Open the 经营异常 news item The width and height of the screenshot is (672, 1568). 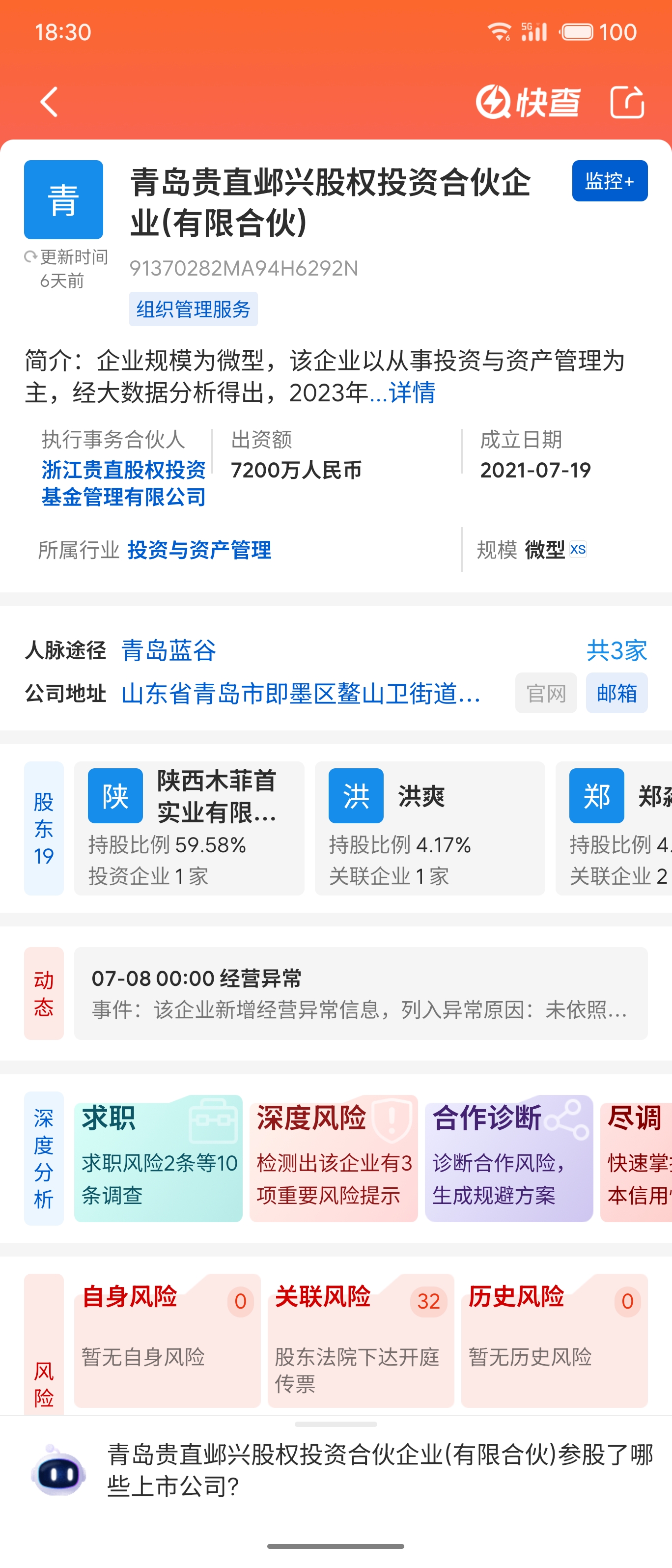[361, 993]
